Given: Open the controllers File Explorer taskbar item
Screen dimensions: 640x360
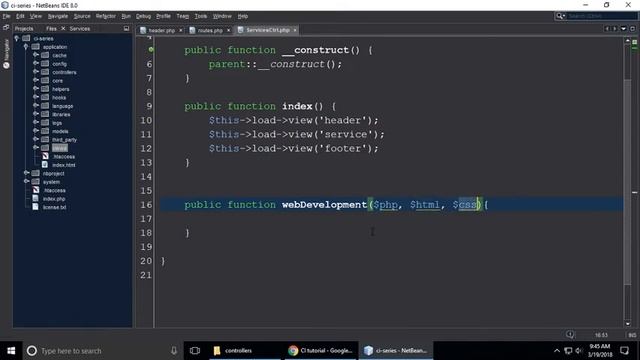Looking at the screenshot, I should pyautogui.click(x=245, y=351).
